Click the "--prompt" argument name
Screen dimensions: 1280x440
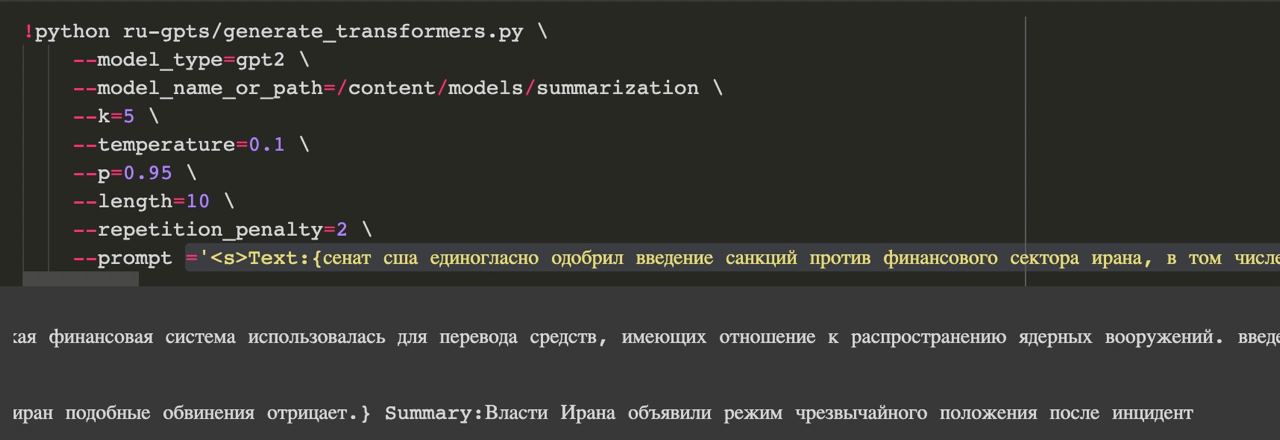click(x=123, y=258)
